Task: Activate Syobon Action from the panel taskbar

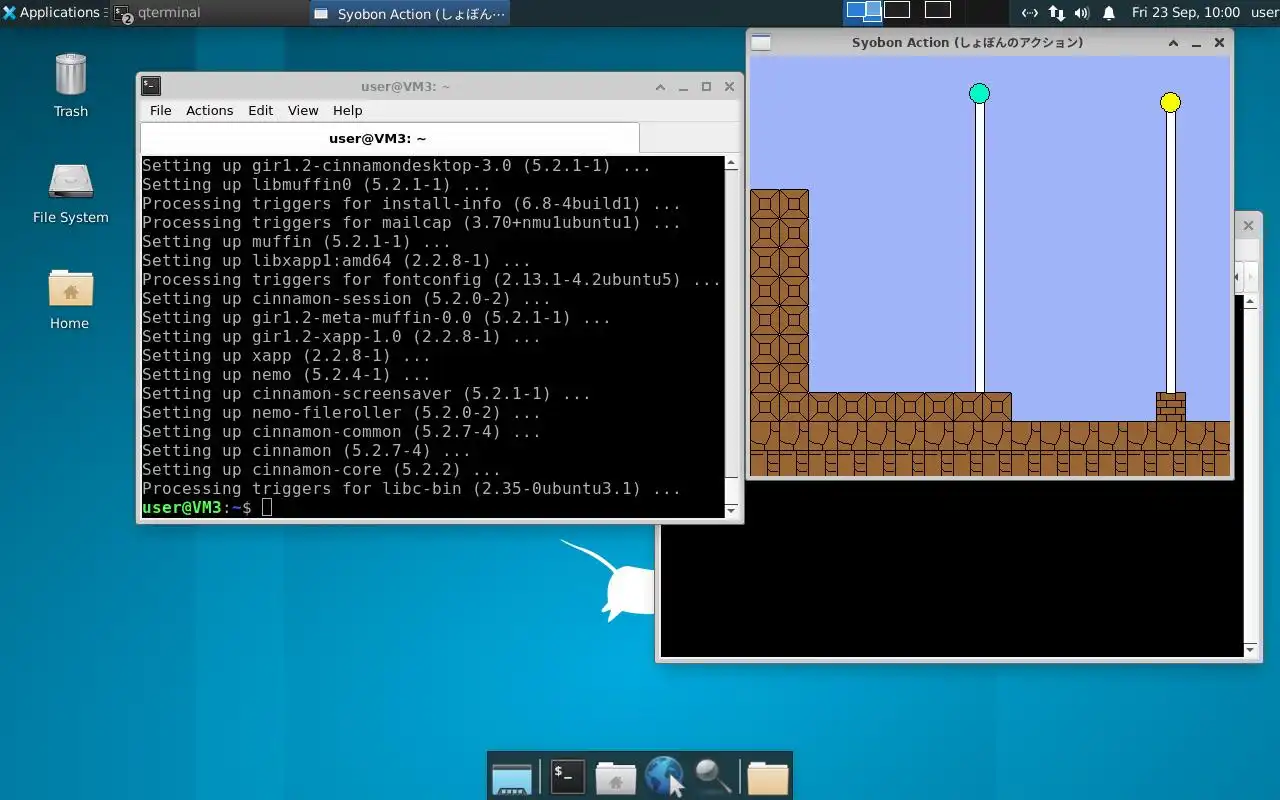Action: [409, 14]
